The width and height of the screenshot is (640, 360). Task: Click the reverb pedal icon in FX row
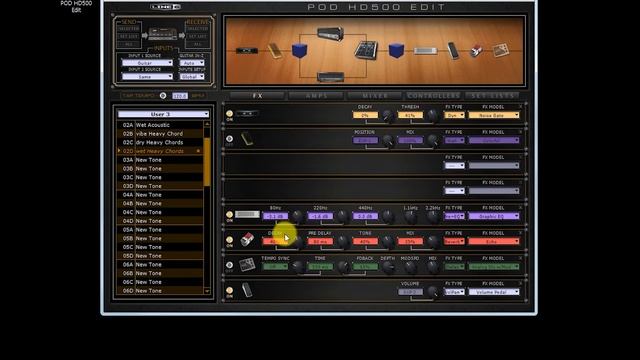pyautogui.click(x=247, y=240)
